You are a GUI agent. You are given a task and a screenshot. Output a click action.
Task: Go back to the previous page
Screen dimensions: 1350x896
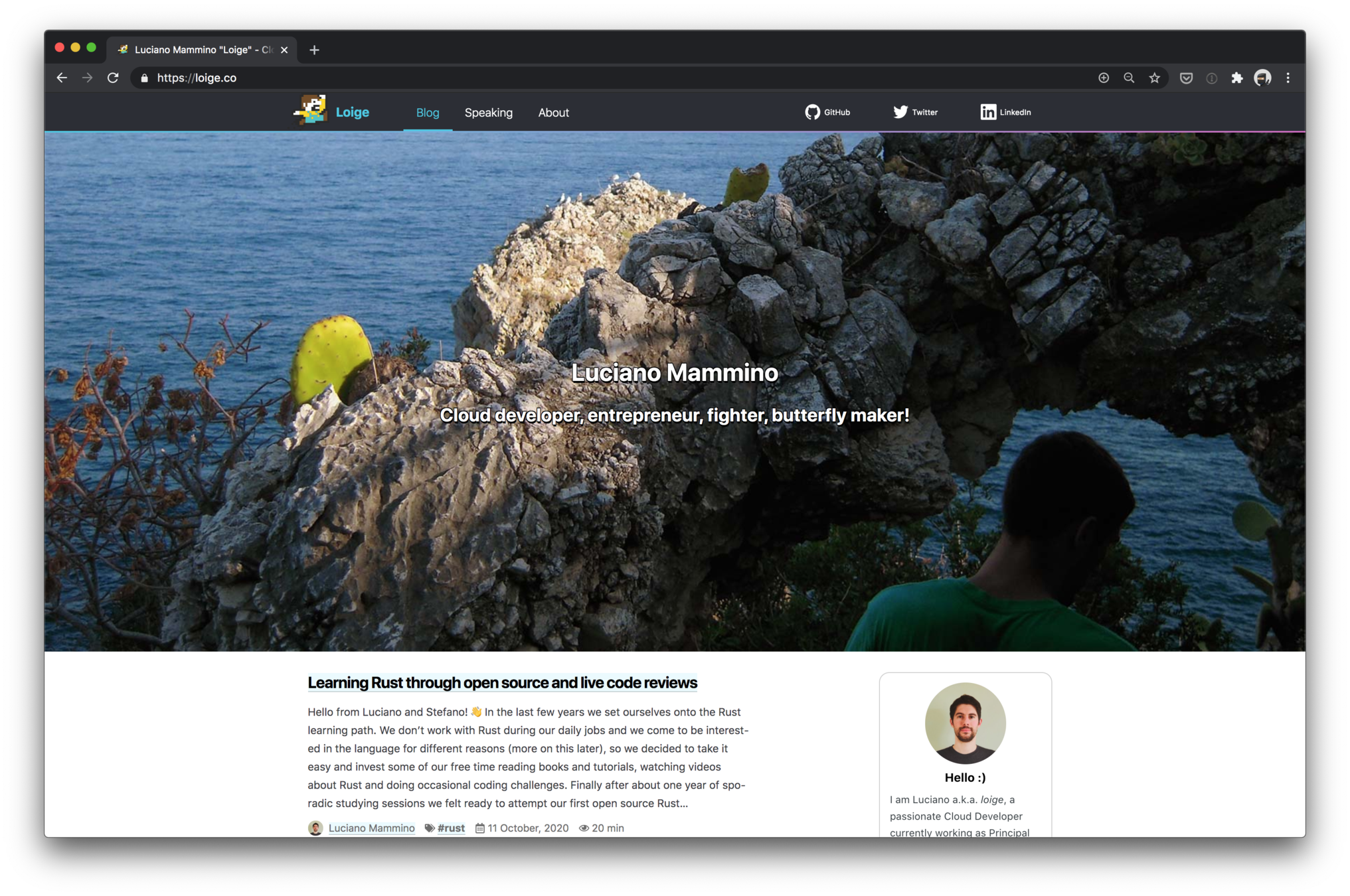coord(62,78)
